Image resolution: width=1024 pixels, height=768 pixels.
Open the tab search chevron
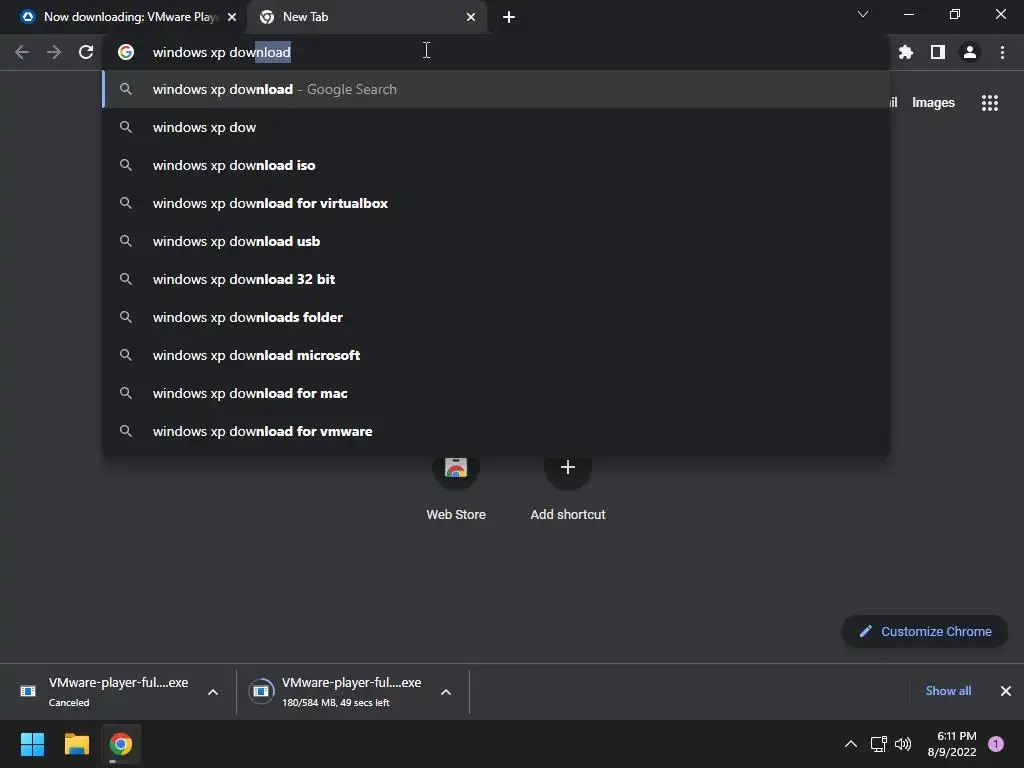(863, 14)
